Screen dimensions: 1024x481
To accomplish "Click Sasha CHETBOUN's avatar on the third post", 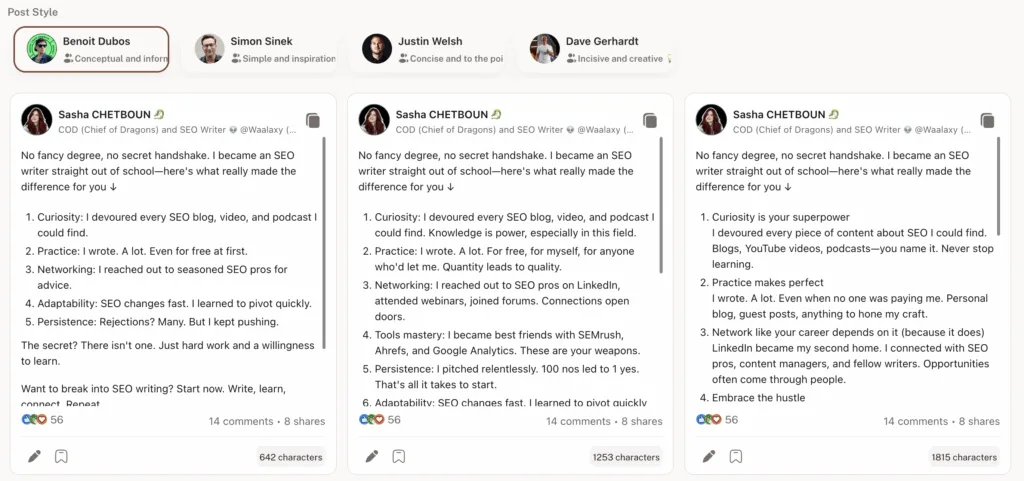I will click(x=711, y=119).
